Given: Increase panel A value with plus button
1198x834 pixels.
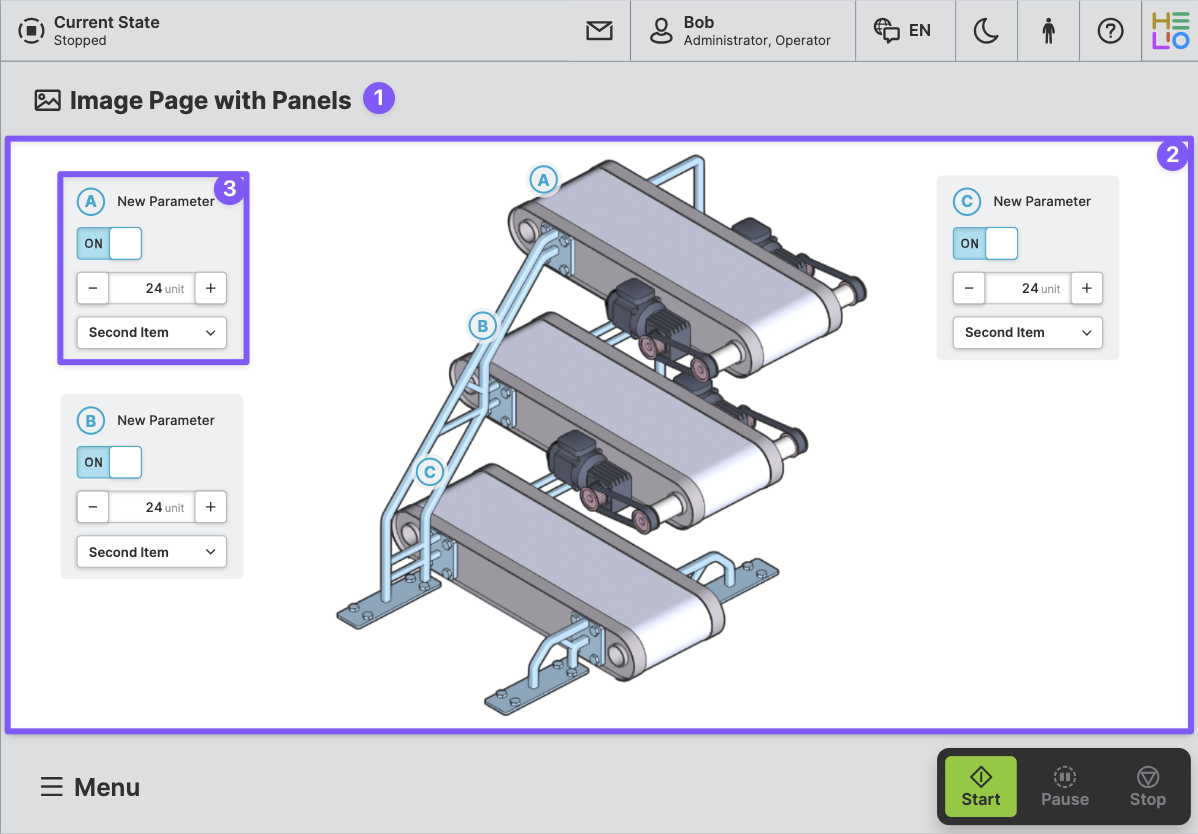Looking at the screenshot, I should point(210,288).
